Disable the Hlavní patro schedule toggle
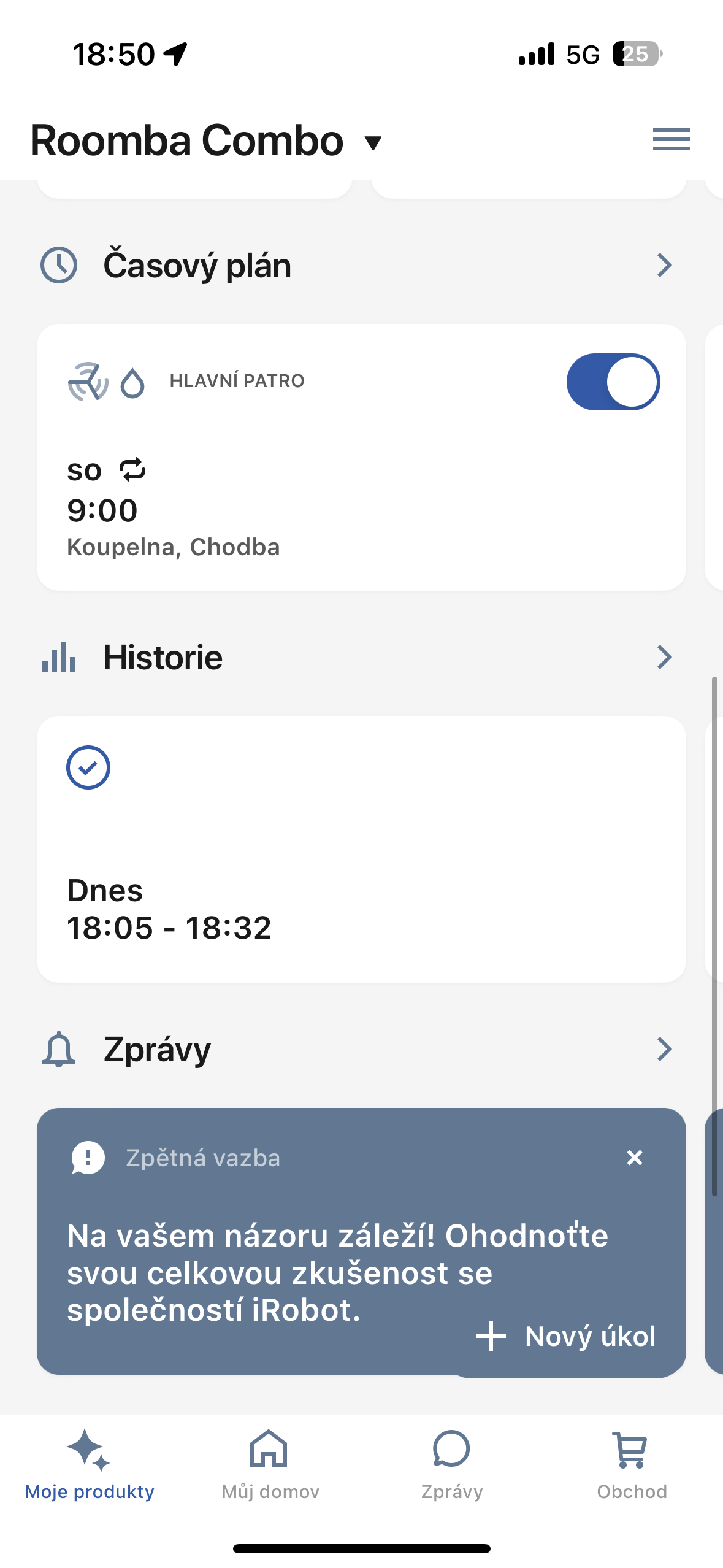The image size is (723, 1568). coord(613,382)
